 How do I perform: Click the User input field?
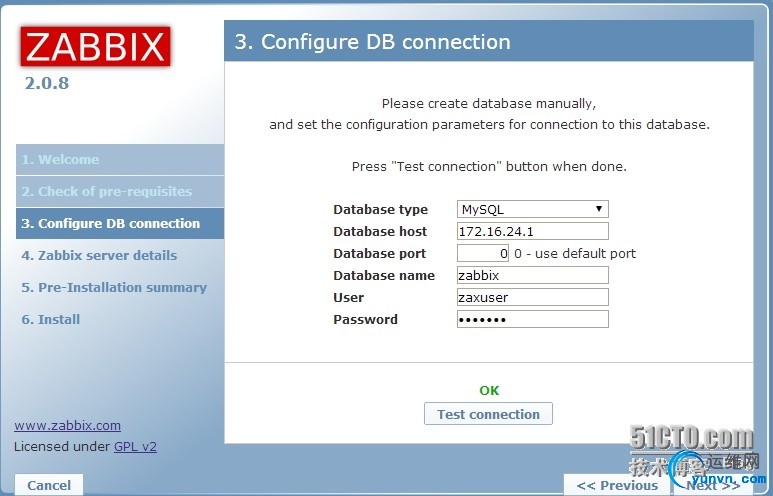[532, 297]
